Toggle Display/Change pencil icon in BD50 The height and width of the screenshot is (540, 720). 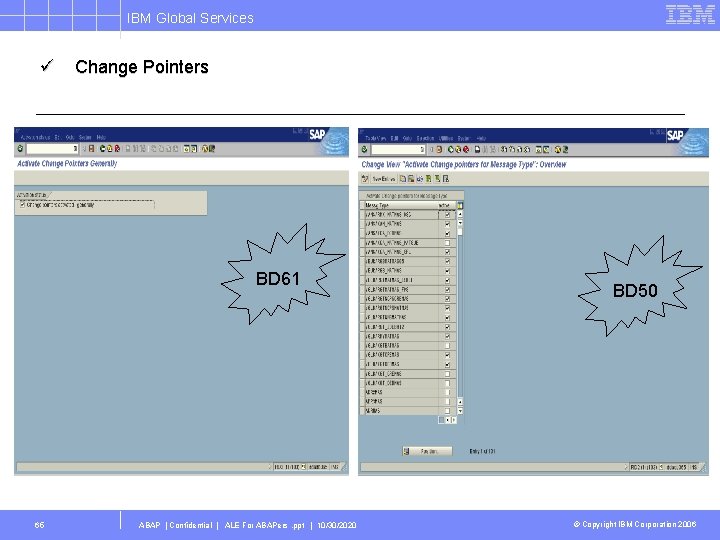click(365, 179)
